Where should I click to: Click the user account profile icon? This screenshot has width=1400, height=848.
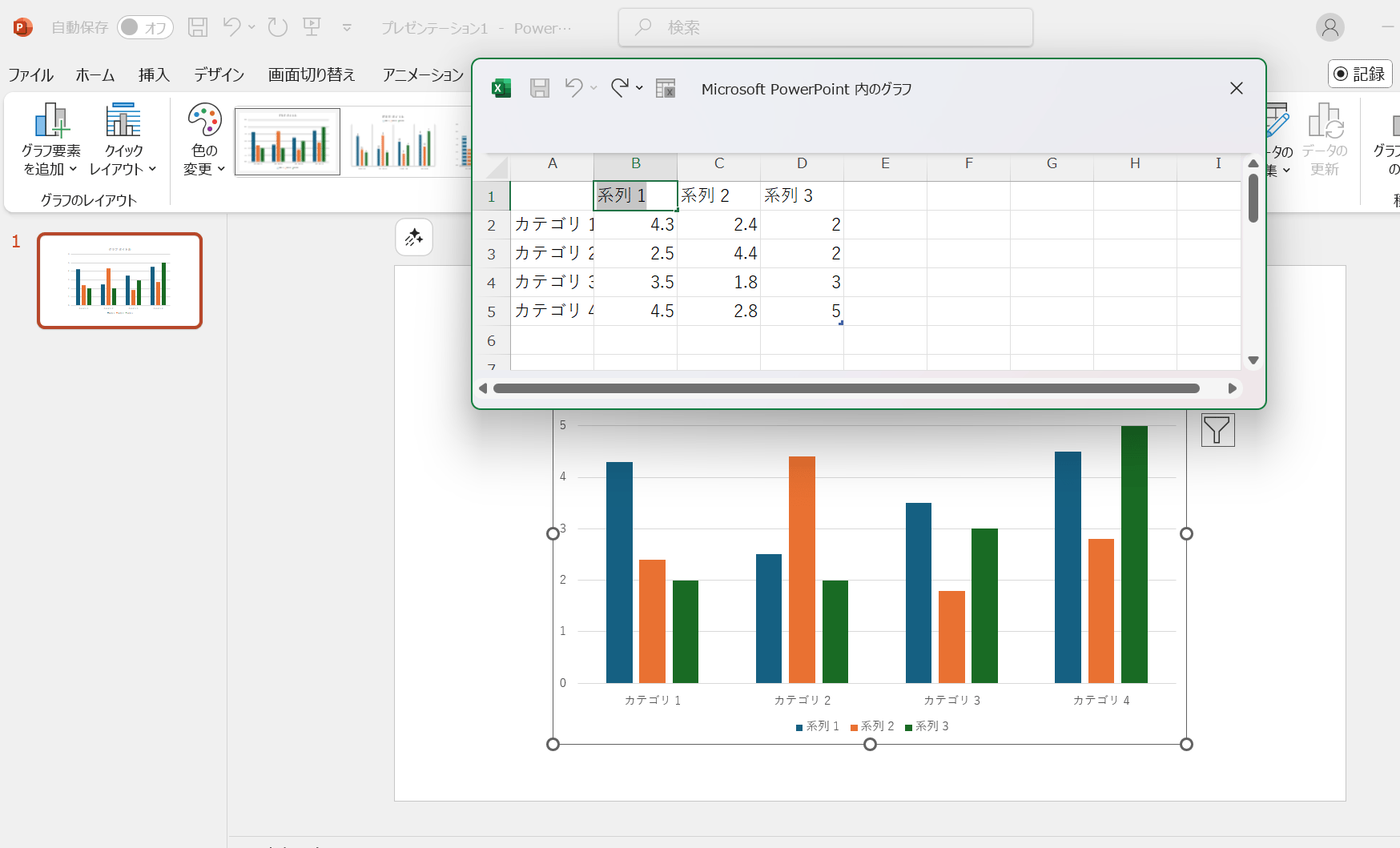1330,28
